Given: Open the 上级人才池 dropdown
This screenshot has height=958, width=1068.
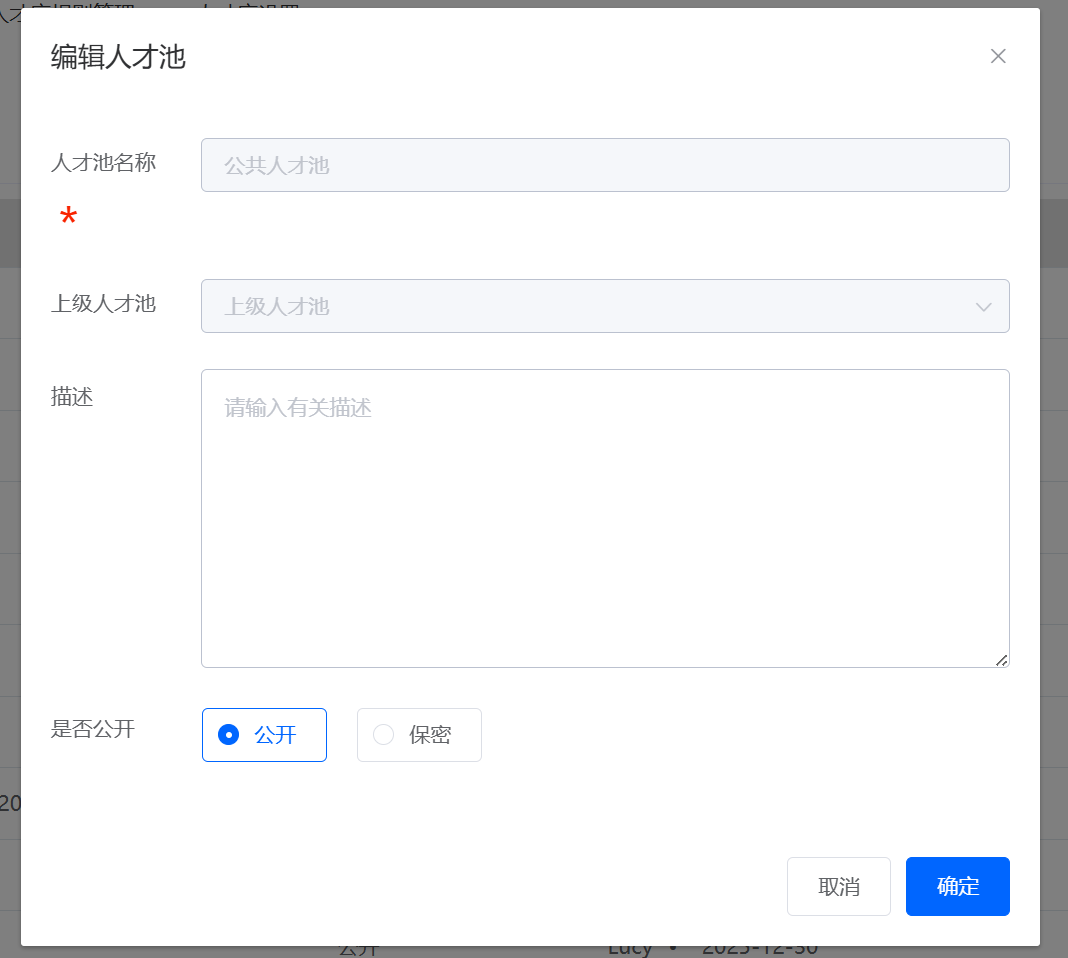Looking at the screenshot, I should point(605,306).
